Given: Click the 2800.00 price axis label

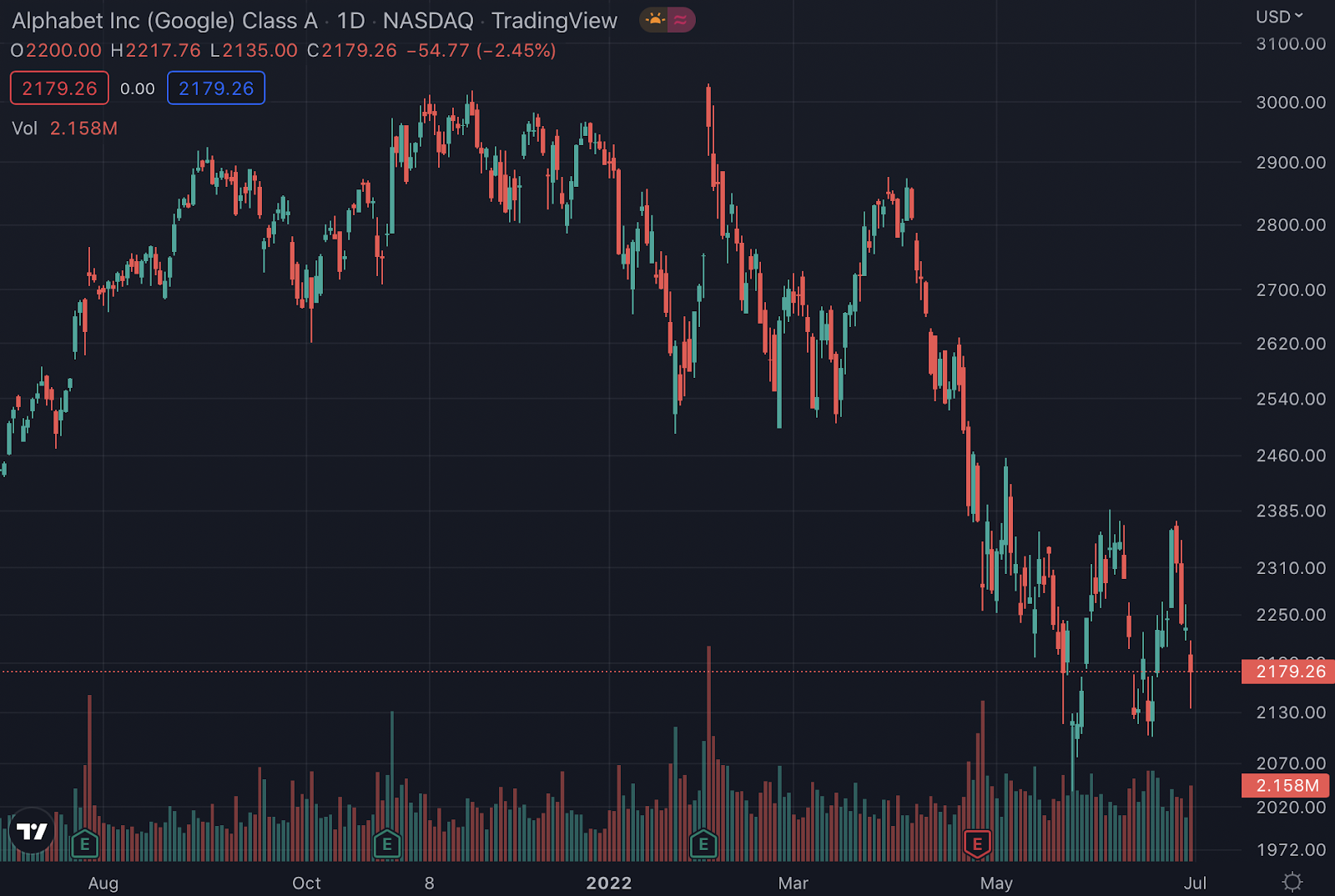Looking at the screenshot, I should click(x=1291, y=225).
